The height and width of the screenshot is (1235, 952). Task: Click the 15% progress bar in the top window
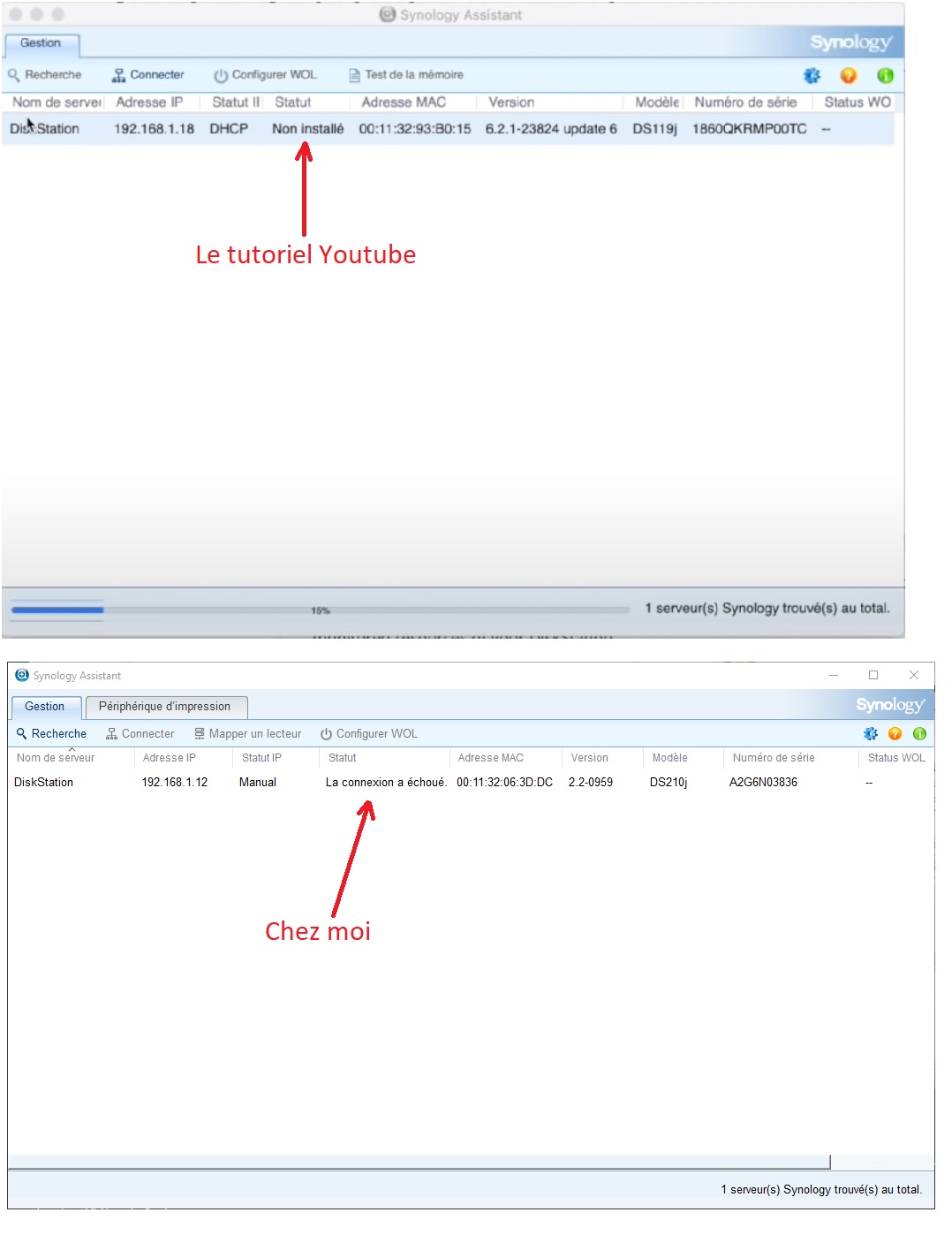click(320, 610)
